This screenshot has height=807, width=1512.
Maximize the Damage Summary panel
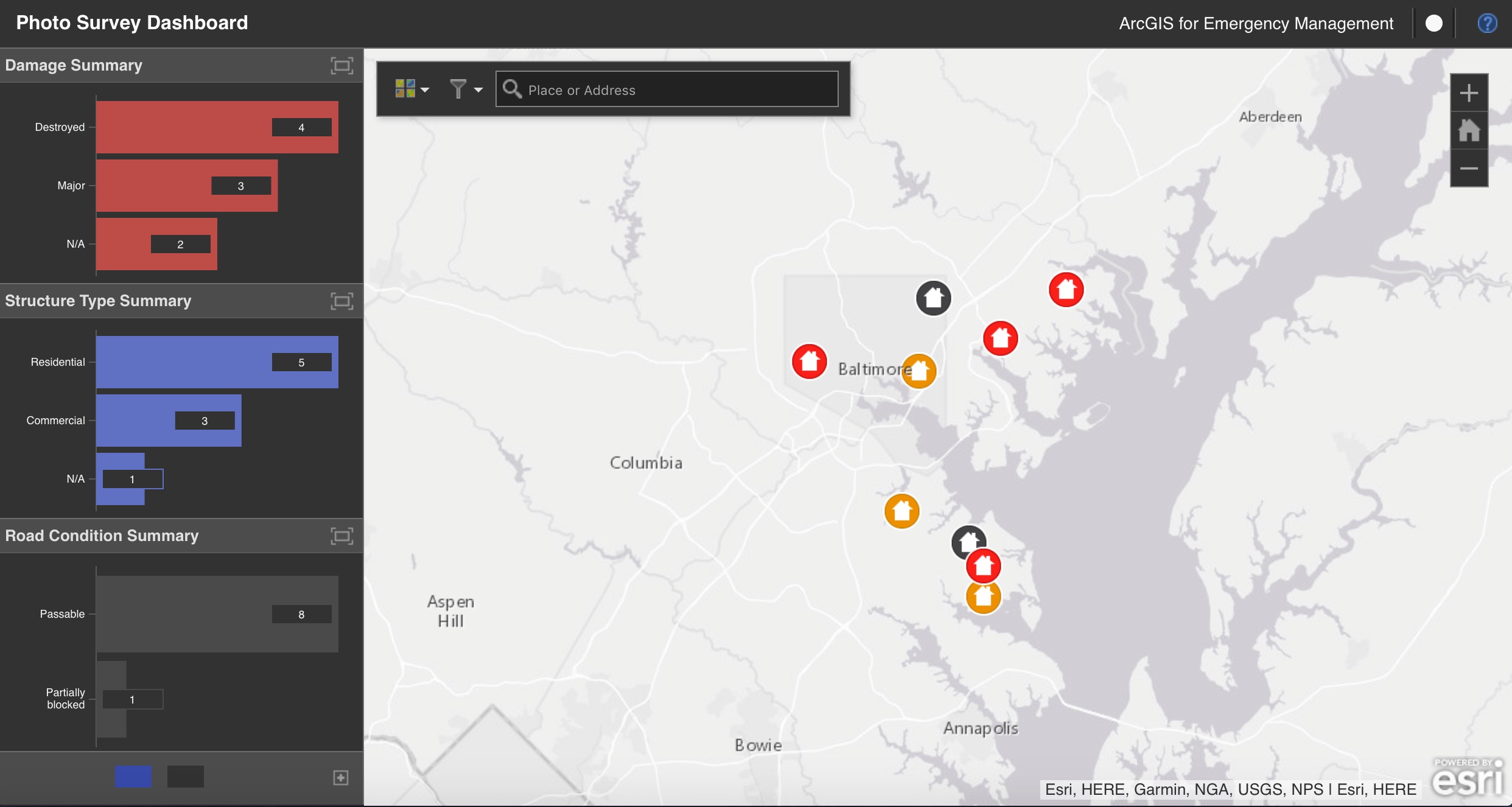(x=341, y=65)
